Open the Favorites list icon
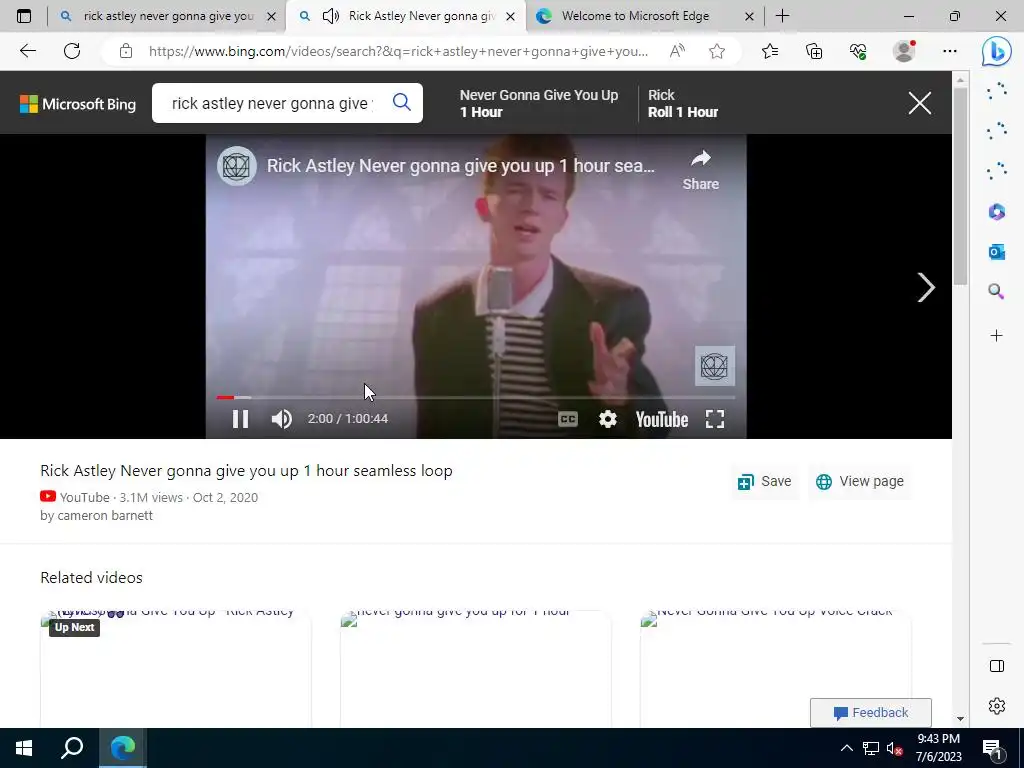1024x768 pixels. pos(770,51)
